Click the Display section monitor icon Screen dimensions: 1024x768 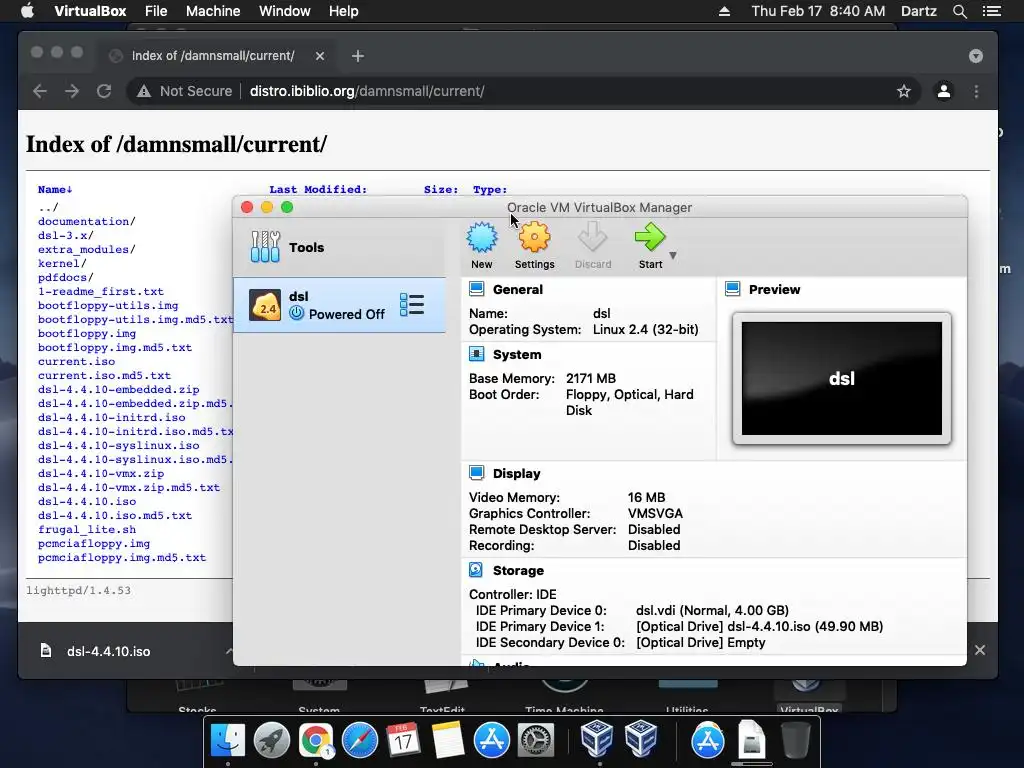click(477, 473)
